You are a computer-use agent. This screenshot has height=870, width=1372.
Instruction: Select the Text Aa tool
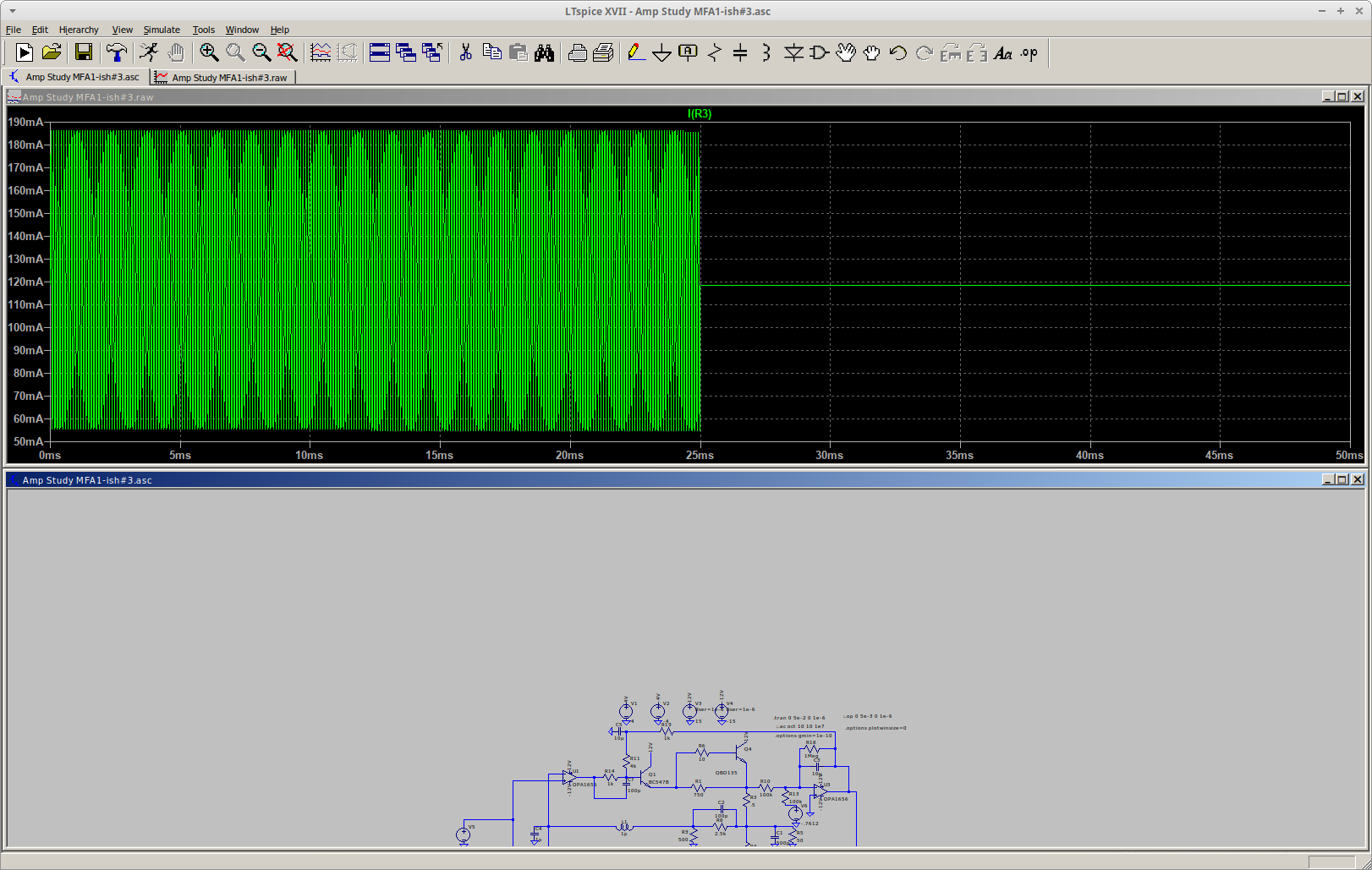(1002, 52)
